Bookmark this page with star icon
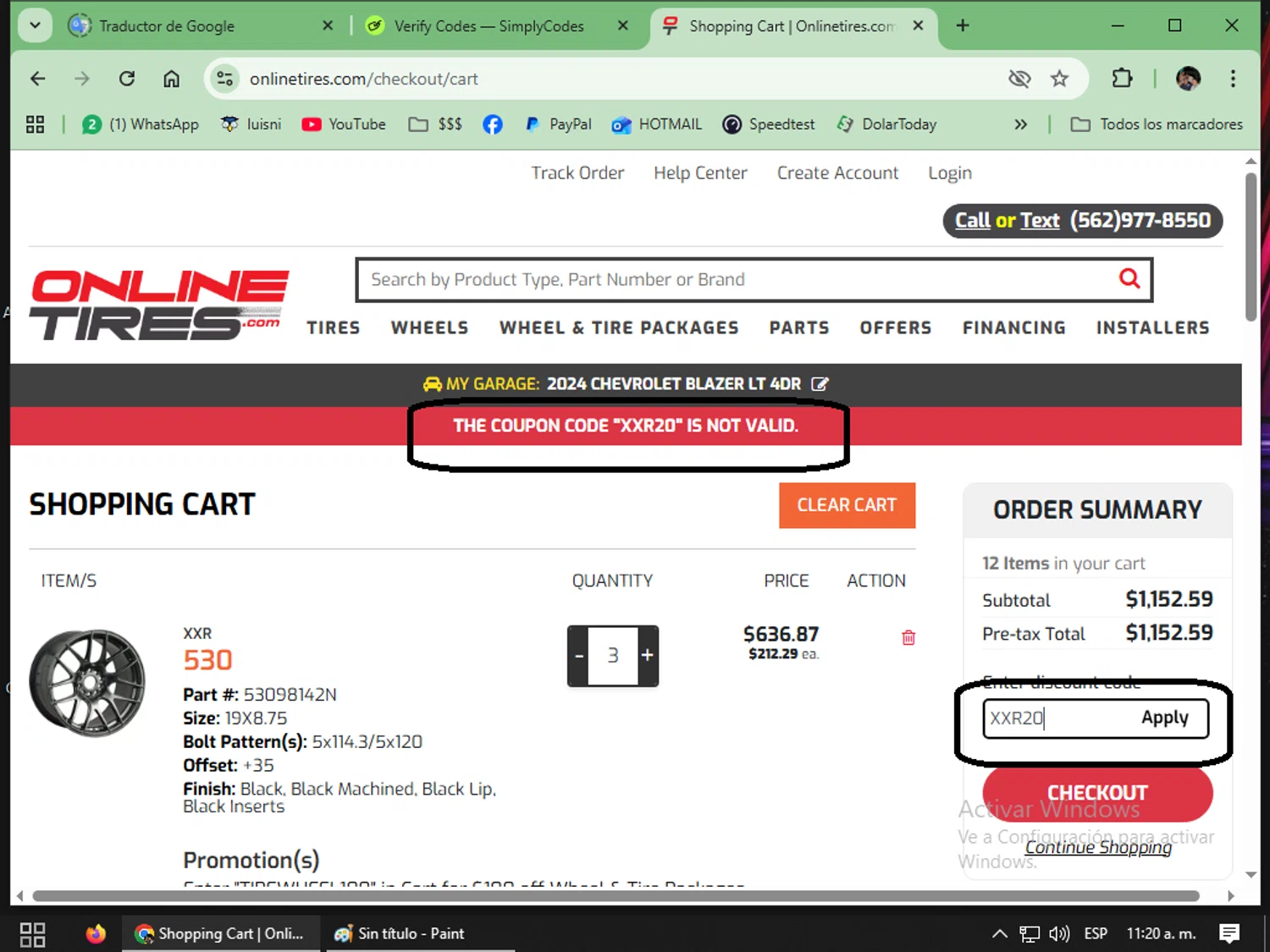Viewport: 1270px width, 952px height. (1059, 79)
